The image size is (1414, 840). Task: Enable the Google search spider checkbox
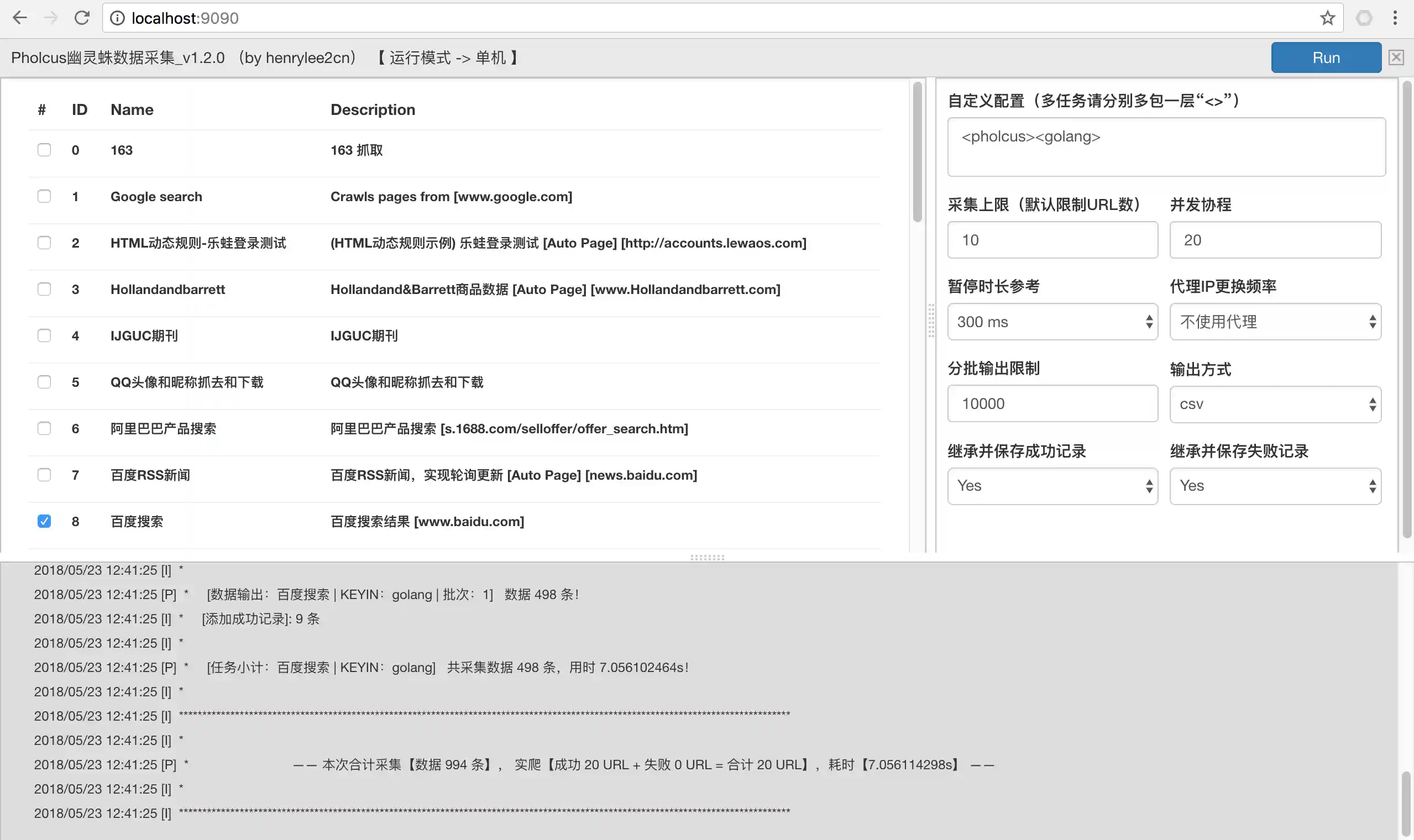pyautogui.click(x=44, y=196)
